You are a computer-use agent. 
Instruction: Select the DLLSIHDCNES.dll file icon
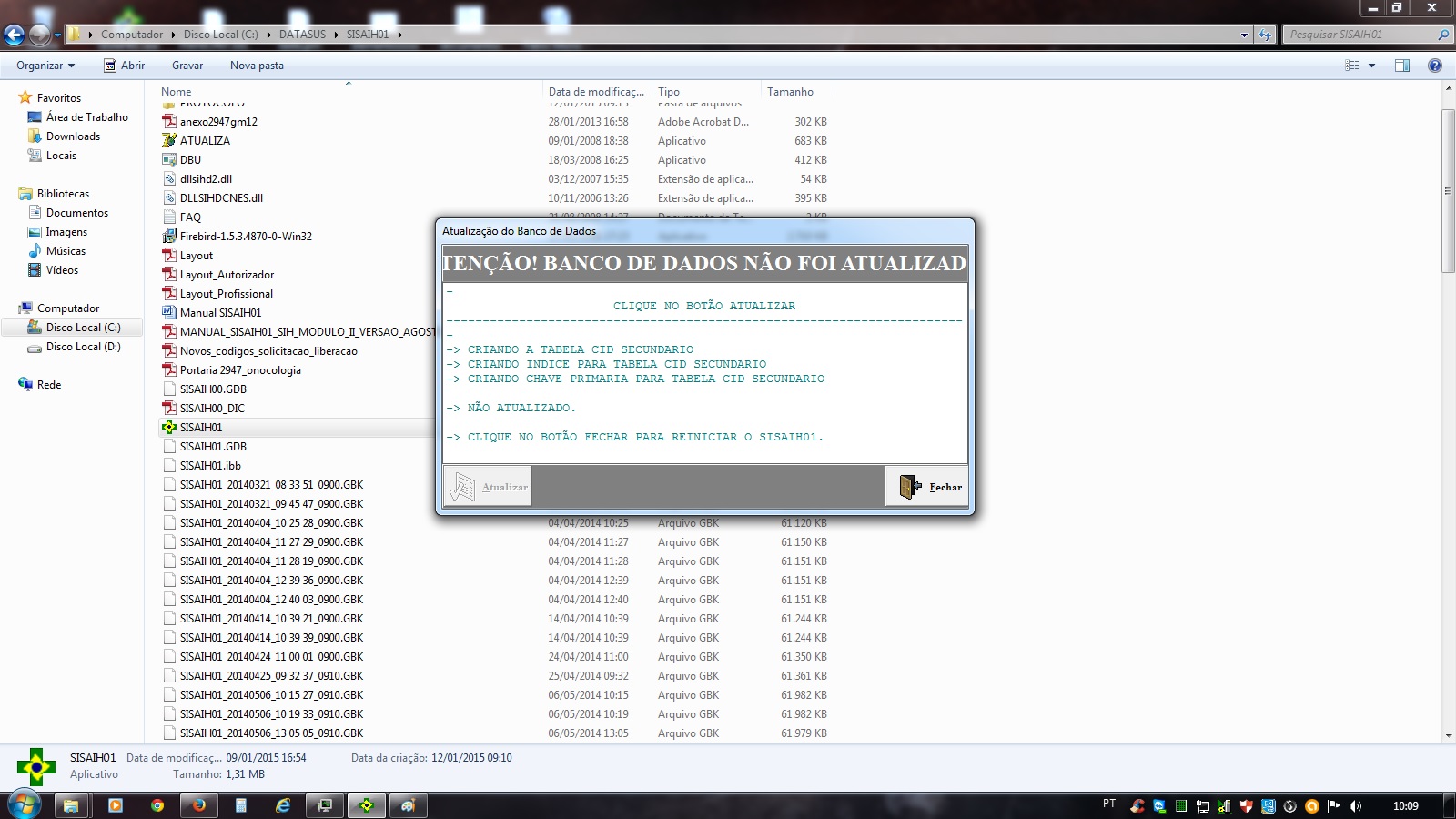169,197
